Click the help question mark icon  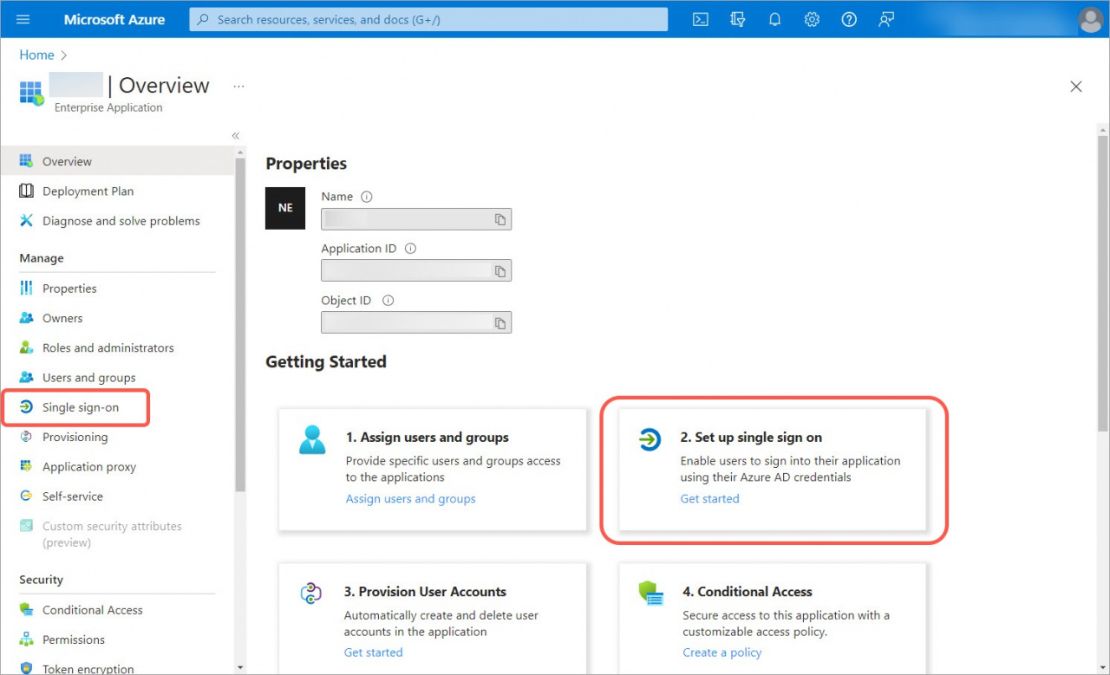849,20
